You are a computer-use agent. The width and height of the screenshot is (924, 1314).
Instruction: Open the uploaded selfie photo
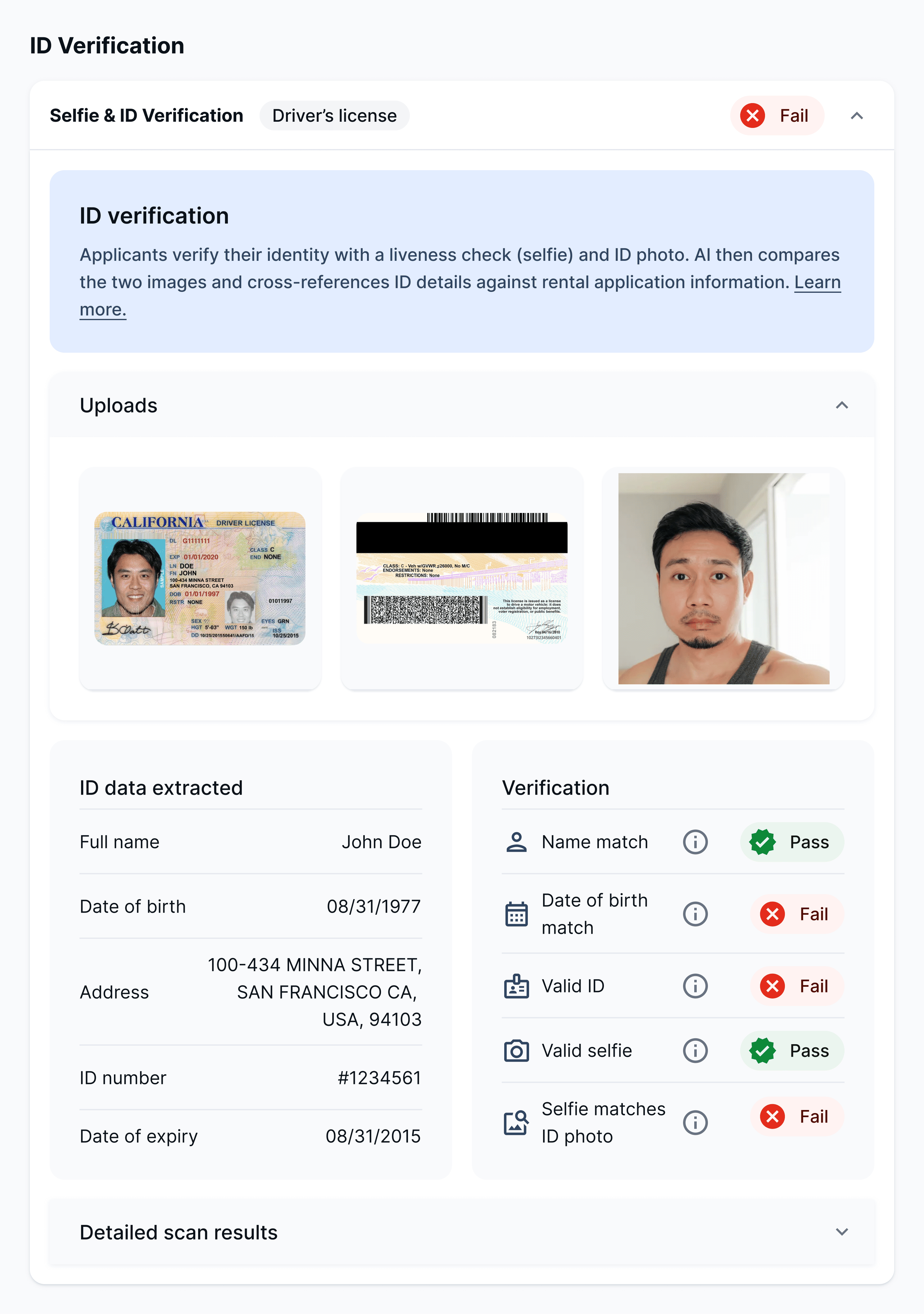[x=724, y=578]
